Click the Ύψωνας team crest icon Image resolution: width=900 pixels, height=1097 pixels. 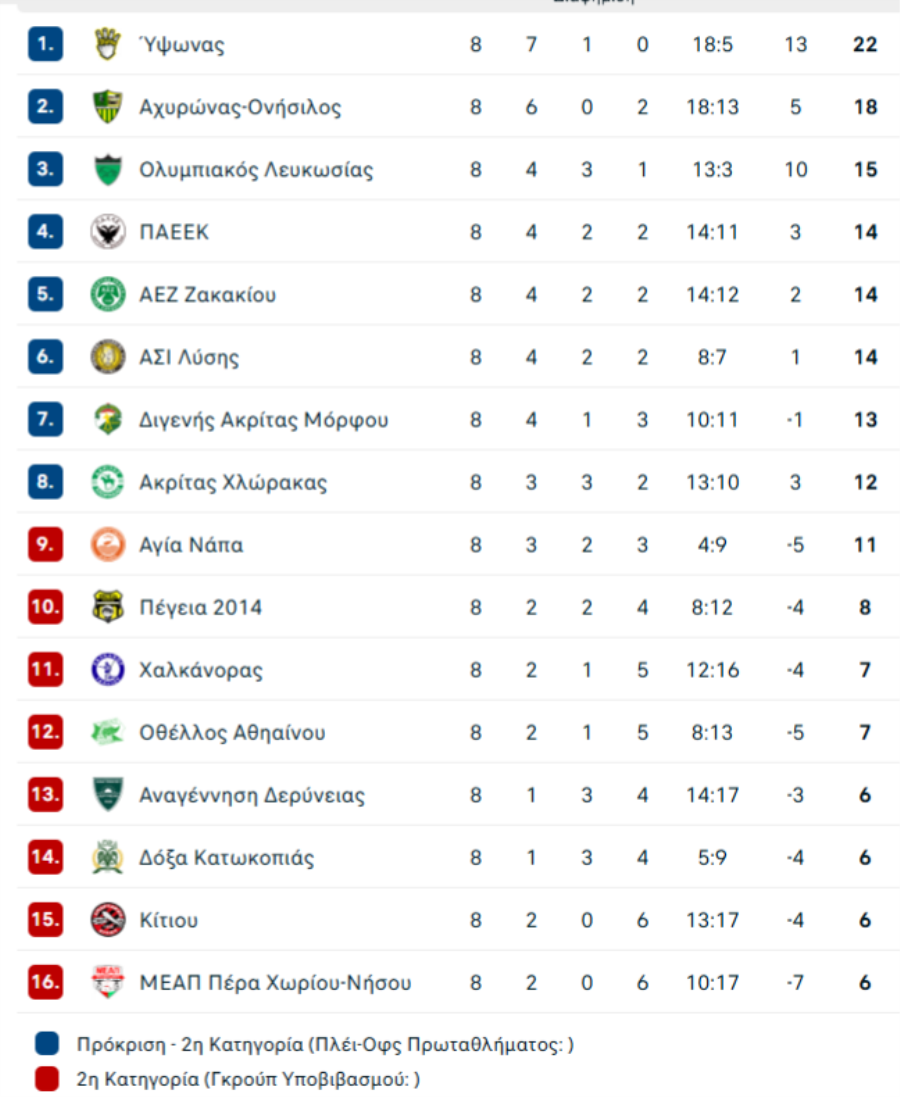coord(107,44)
